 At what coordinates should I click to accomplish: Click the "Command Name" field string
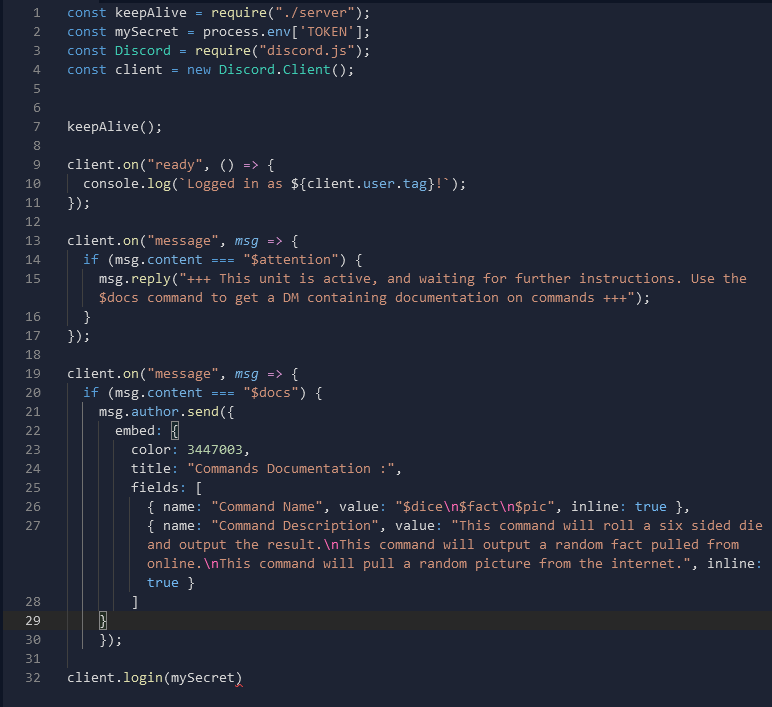[x=264, y=507]
